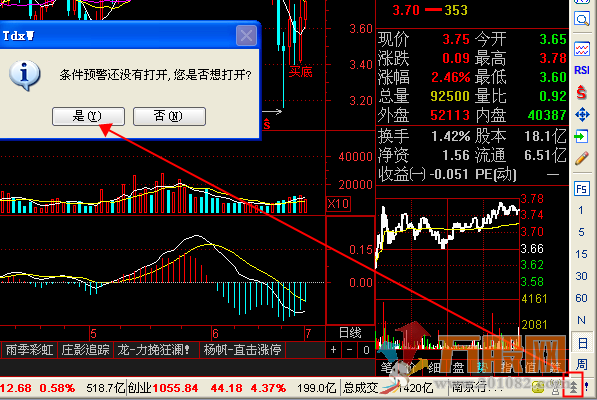
Task: Open the magnifier search tool icon
Action: click(x=582, y=19)
